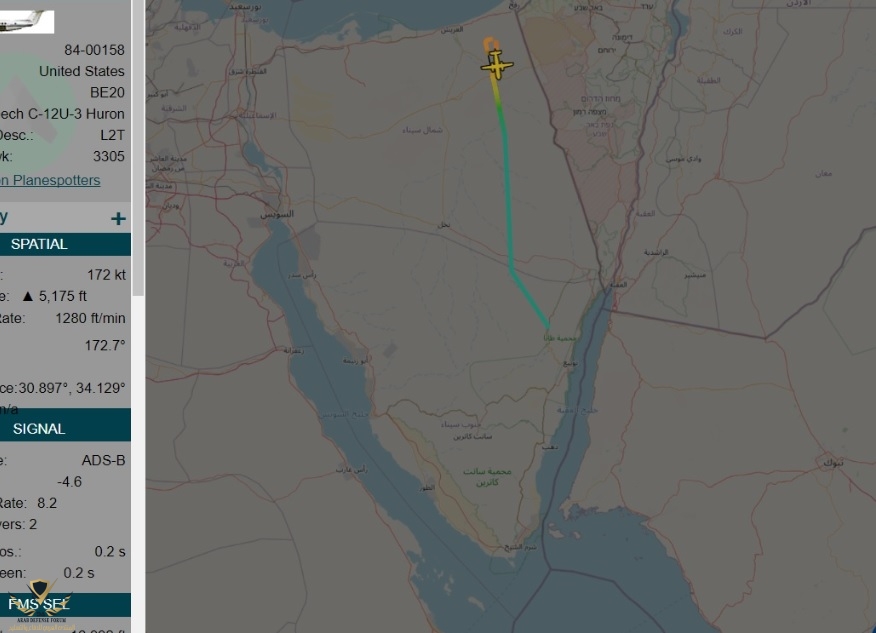Image resolution: width=876 pixels, height=633 pixels.
Task: Click the 172 kt ground speed value
Action: coord(106,274)
